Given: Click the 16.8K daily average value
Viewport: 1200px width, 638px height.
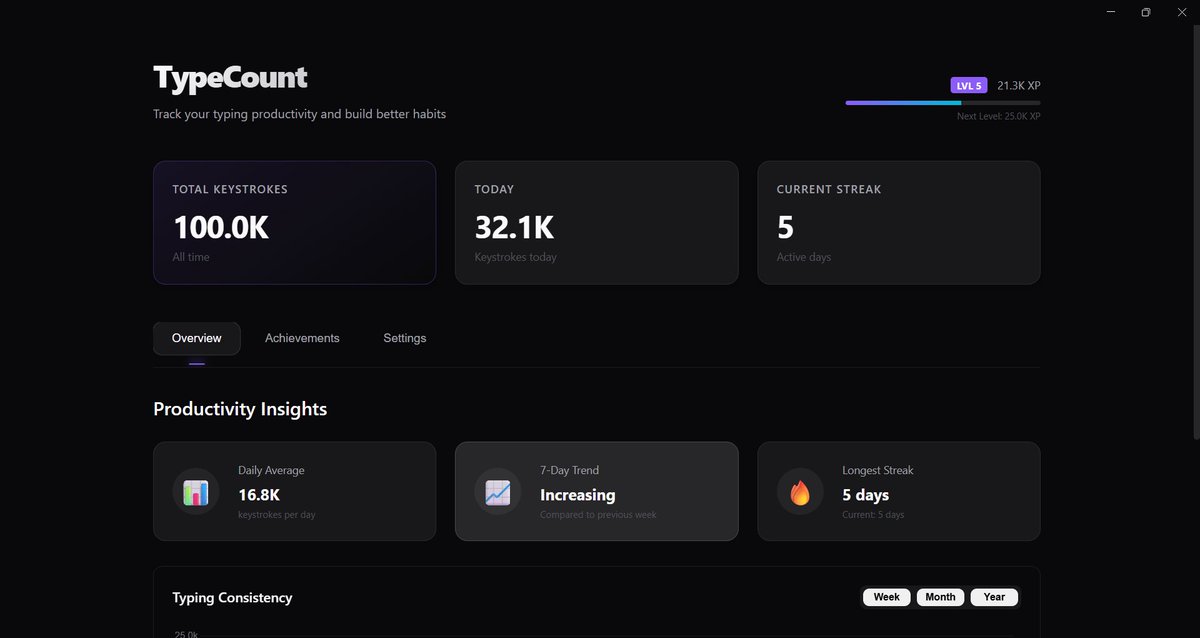Looking at the screenshot, I should click(259, 495).
